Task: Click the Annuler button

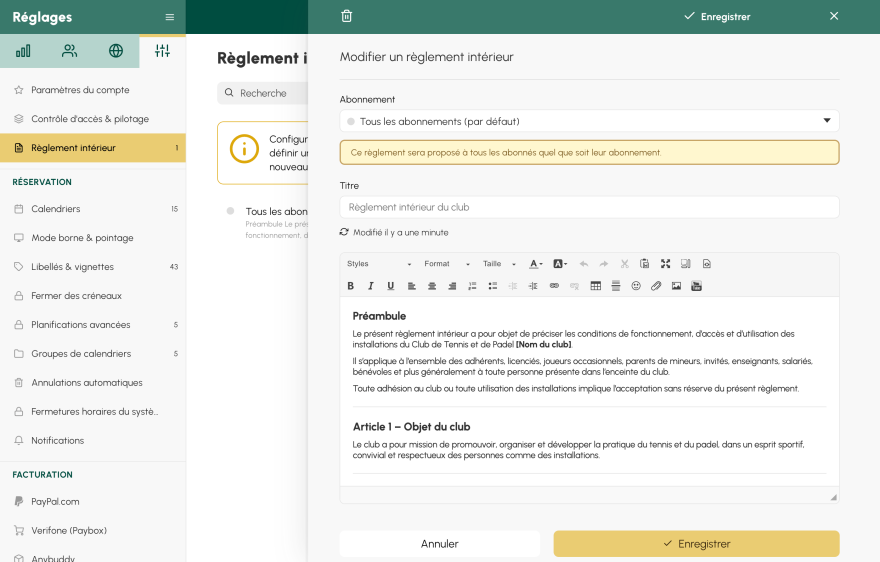Action: (x=439, y=544)
